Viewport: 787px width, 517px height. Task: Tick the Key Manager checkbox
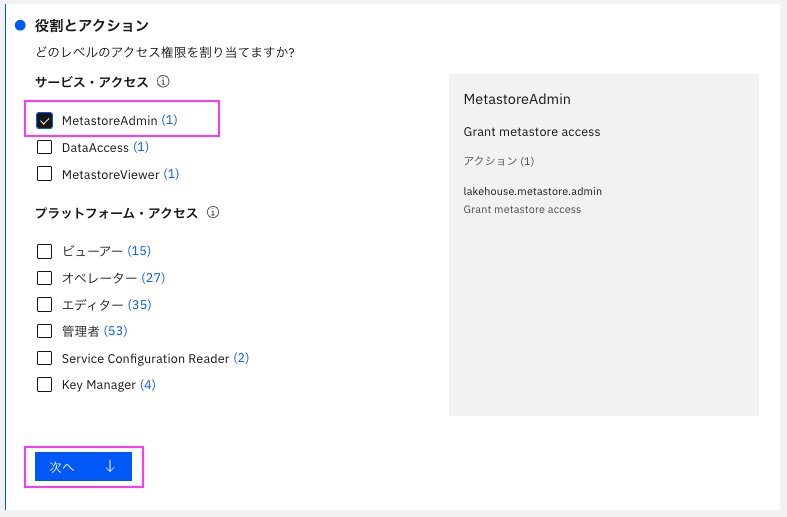[45, 384]
